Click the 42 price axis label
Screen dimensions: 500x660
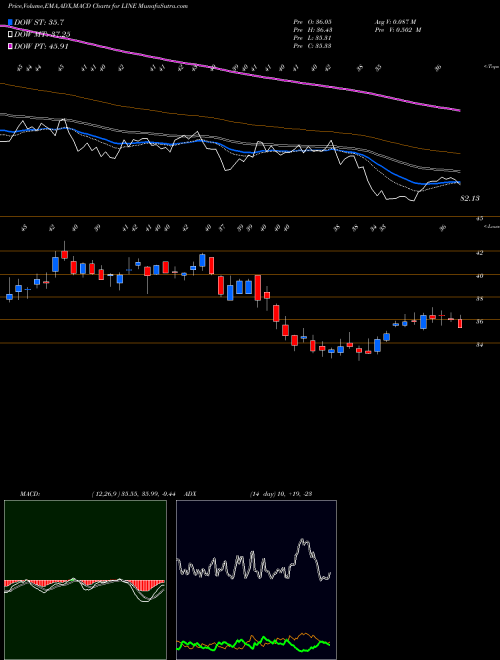tap(479, 253)
